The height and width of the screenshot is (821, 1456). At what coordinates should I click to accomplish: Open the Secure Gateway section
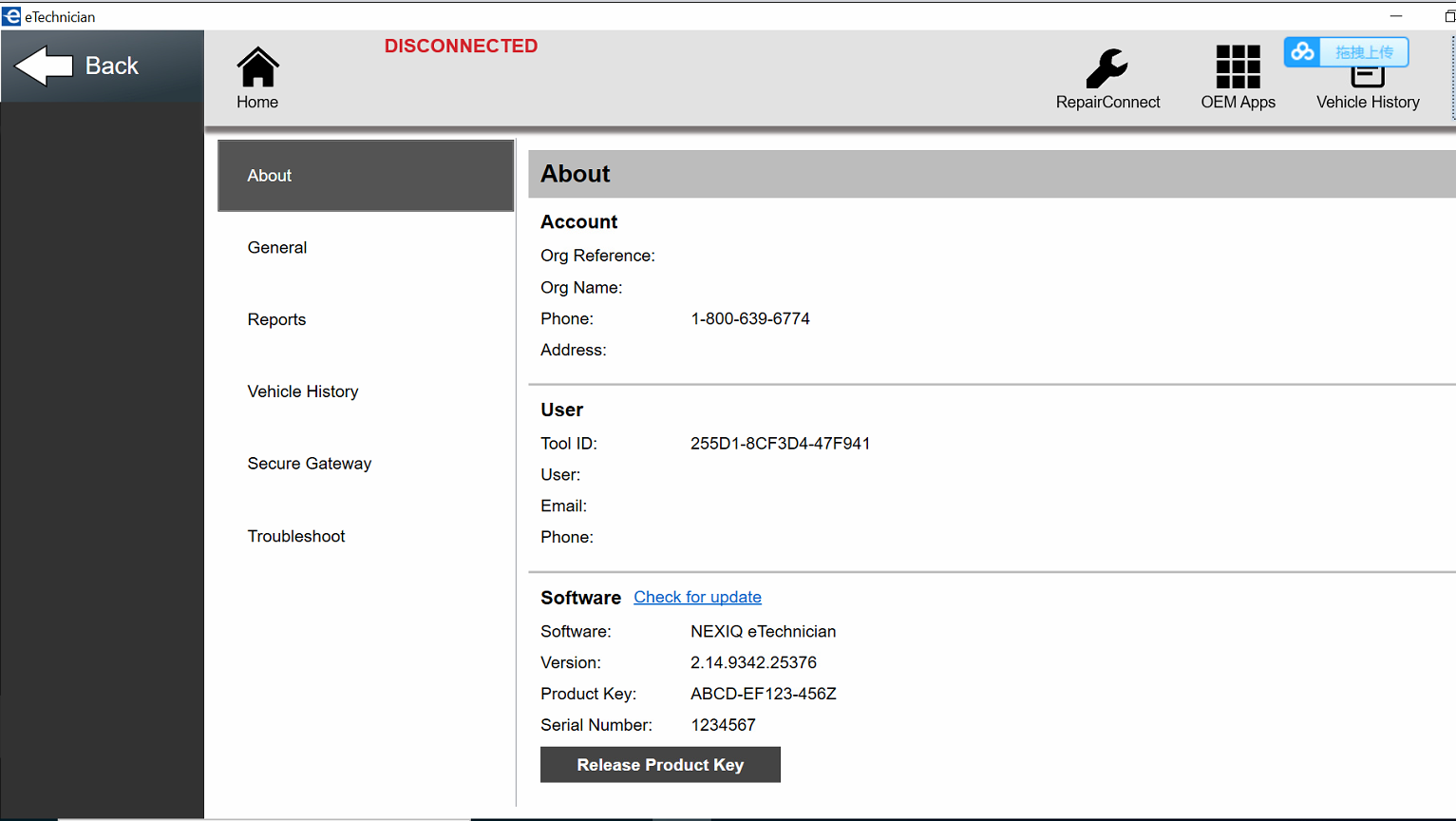tap(310, 464)
